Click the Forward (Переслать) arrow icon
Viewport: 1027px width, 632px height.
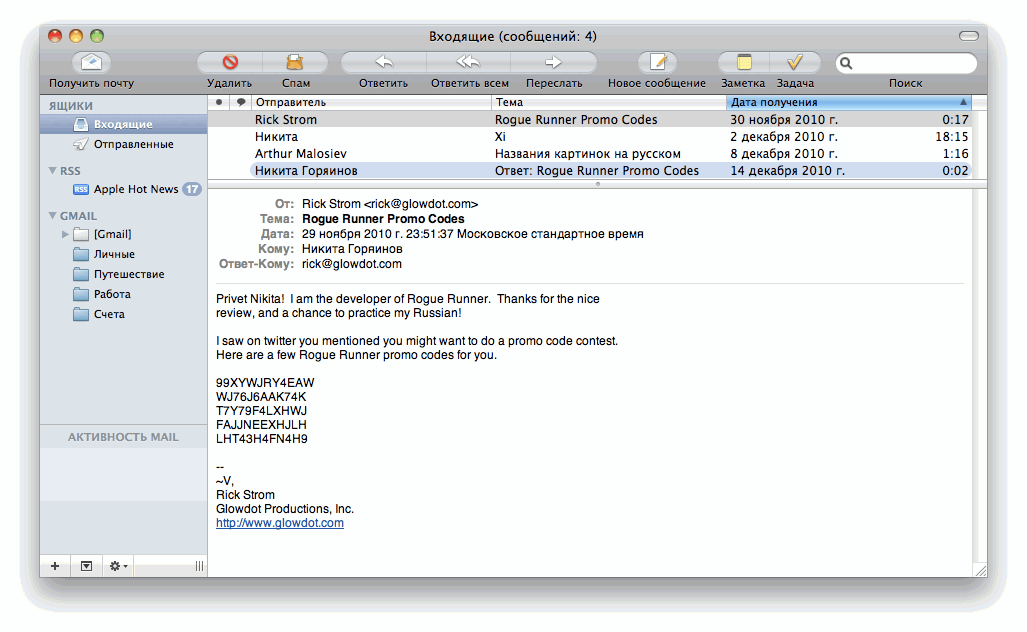(x=553, y=62)
